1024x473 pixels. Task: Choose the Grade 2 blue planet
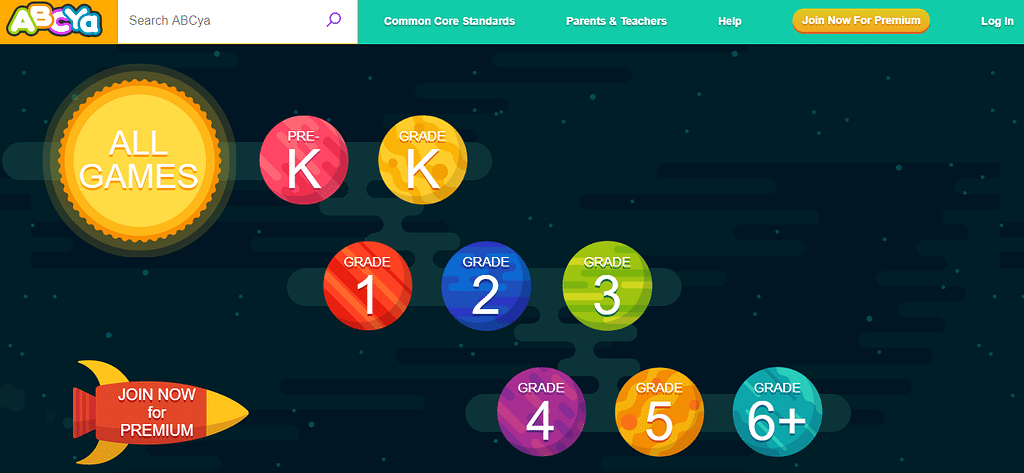486,285
